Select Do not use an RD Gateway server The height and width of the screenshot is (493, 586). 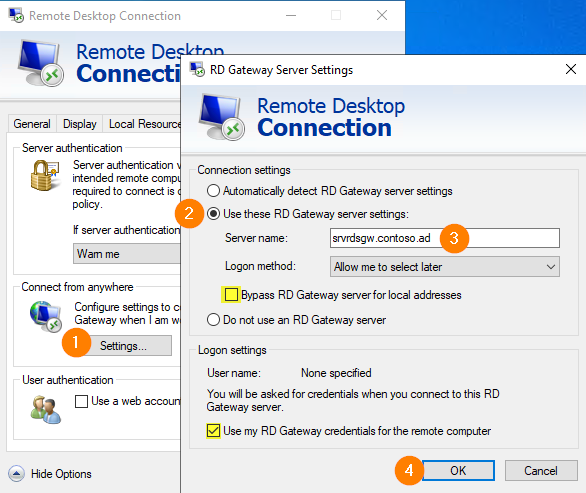point(213,320)
